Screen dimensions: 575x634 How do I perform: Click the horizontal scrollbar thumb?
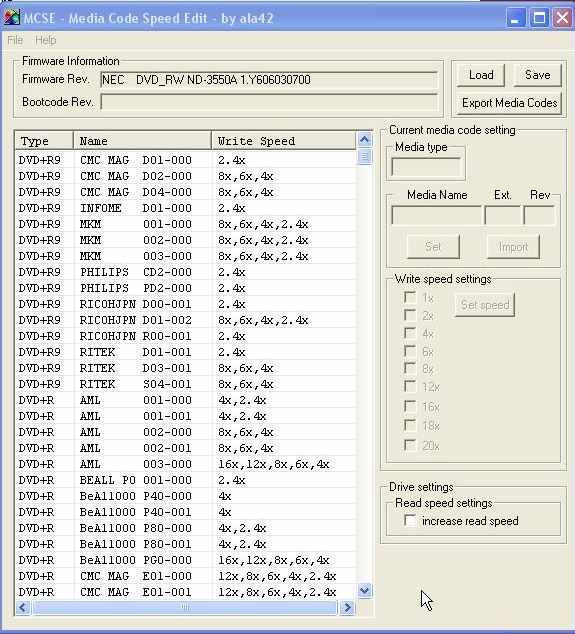point(184,607)
